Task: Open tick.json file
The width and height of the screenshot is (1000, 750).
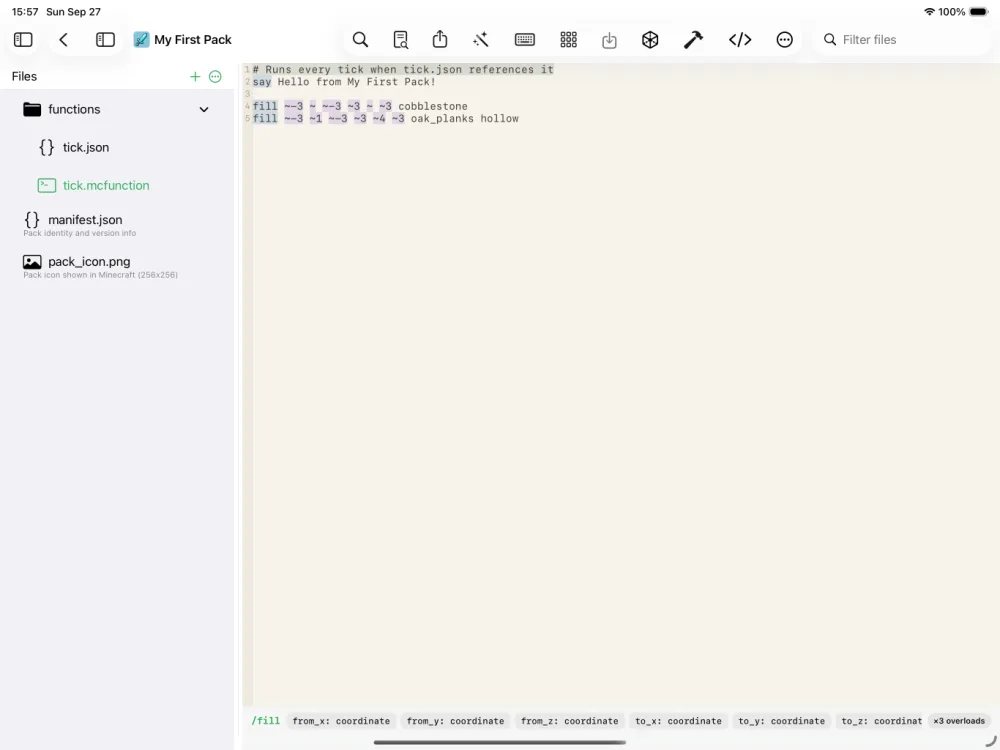Action: 86,147
